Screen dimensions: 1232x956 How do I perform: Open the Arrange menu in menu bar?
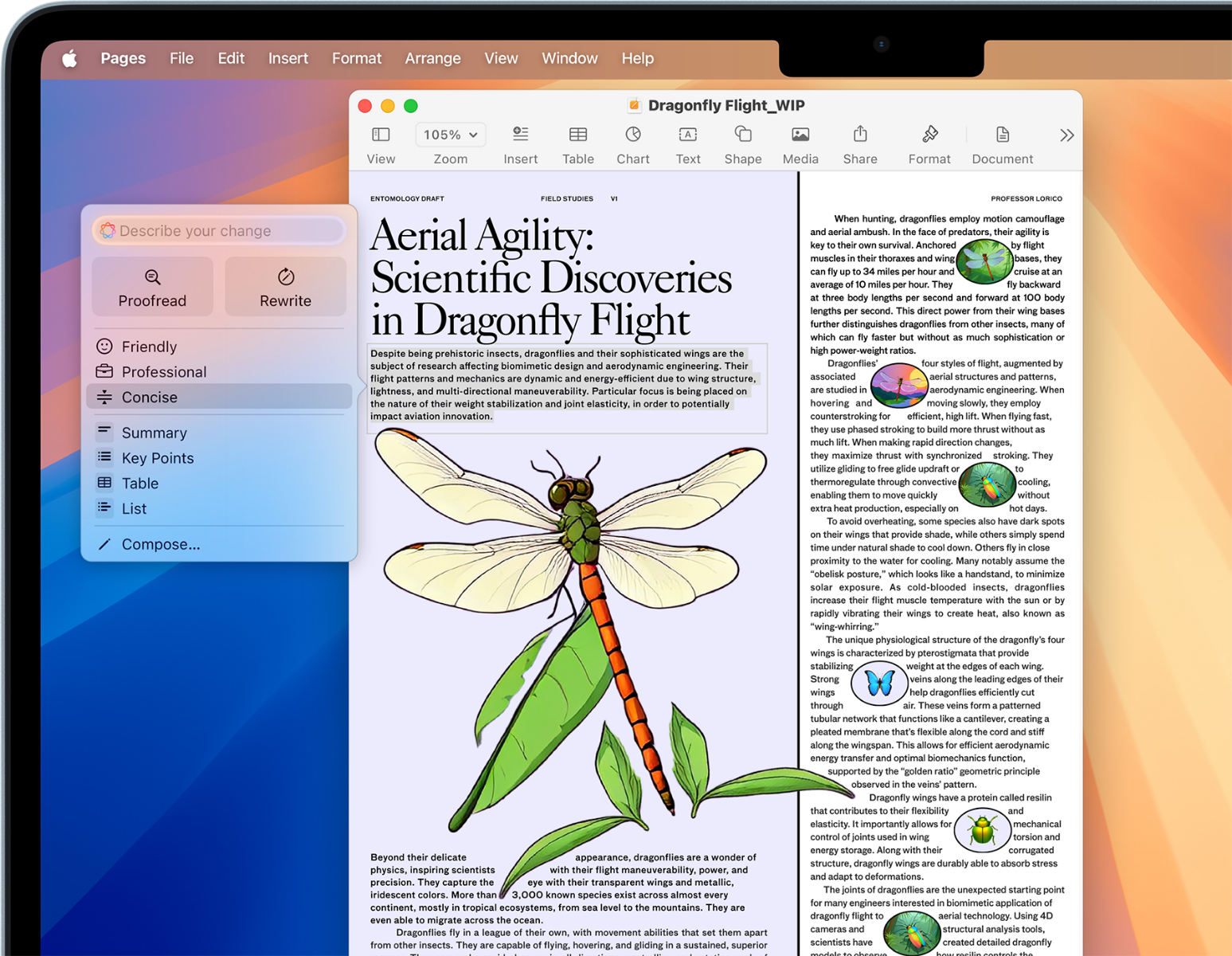[432, 58]
